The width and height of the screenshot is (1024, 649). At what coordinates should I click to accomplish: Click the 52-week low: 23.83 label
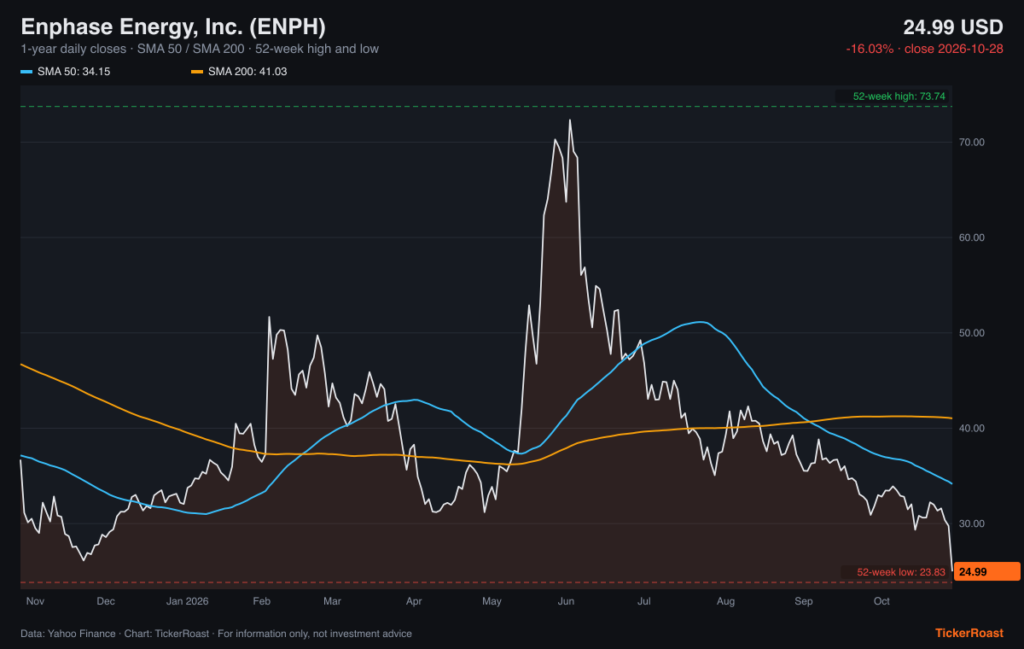click(x=901, y=573)
